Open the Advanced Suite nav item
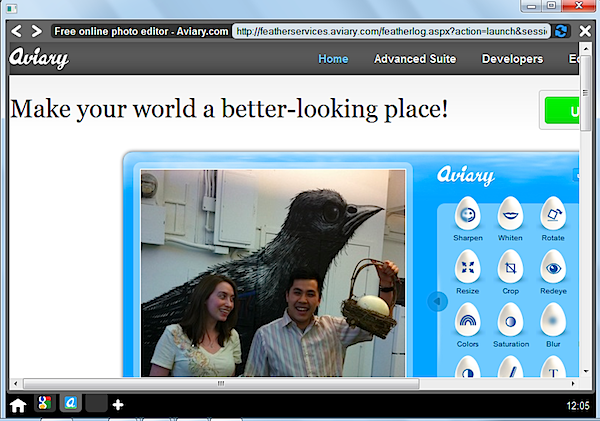 point(415,59)
